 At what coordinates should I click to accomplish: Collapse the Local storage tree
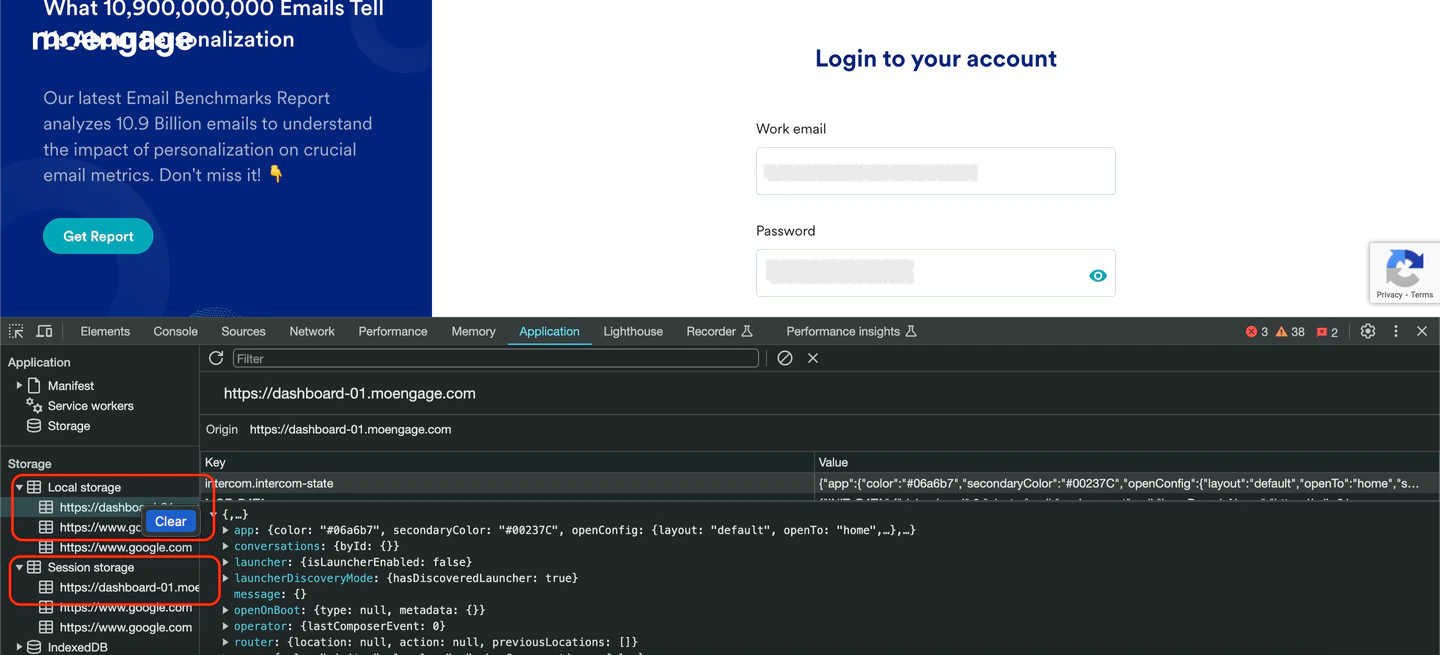click(19, 487)
